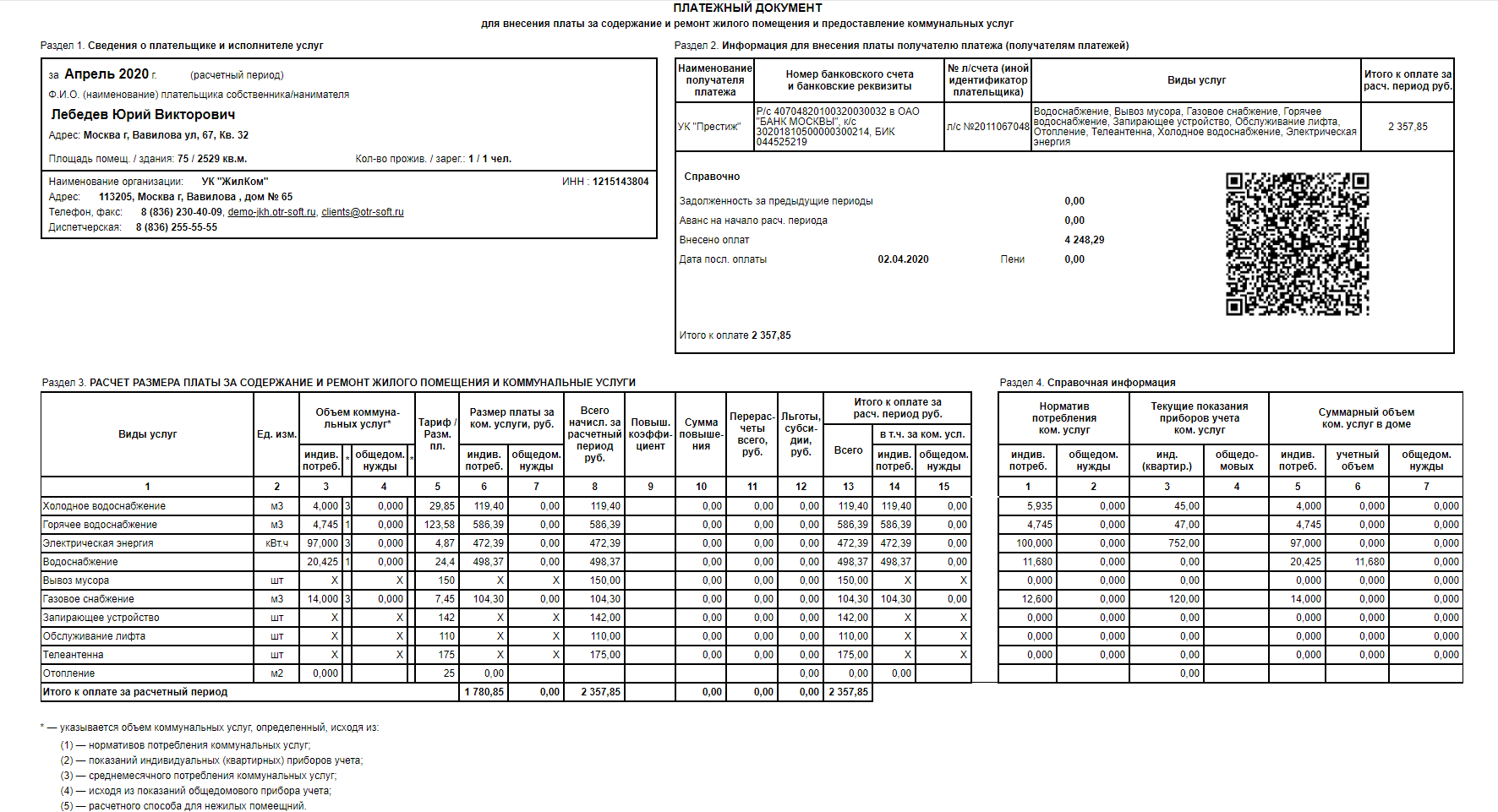This screenshot has width=1498, height=812.
Task: Click the paid amount 4 248,29
Action: pos(1085,240)
